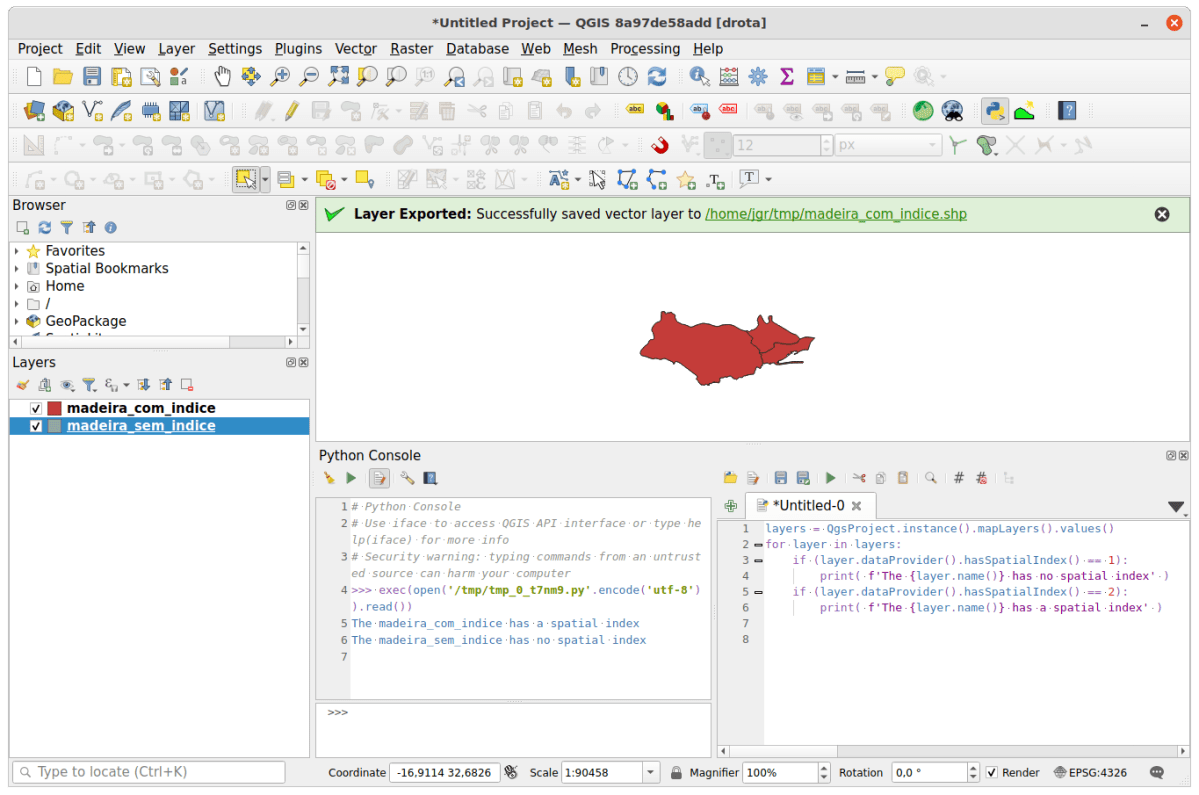Open the Project menu

40,49
